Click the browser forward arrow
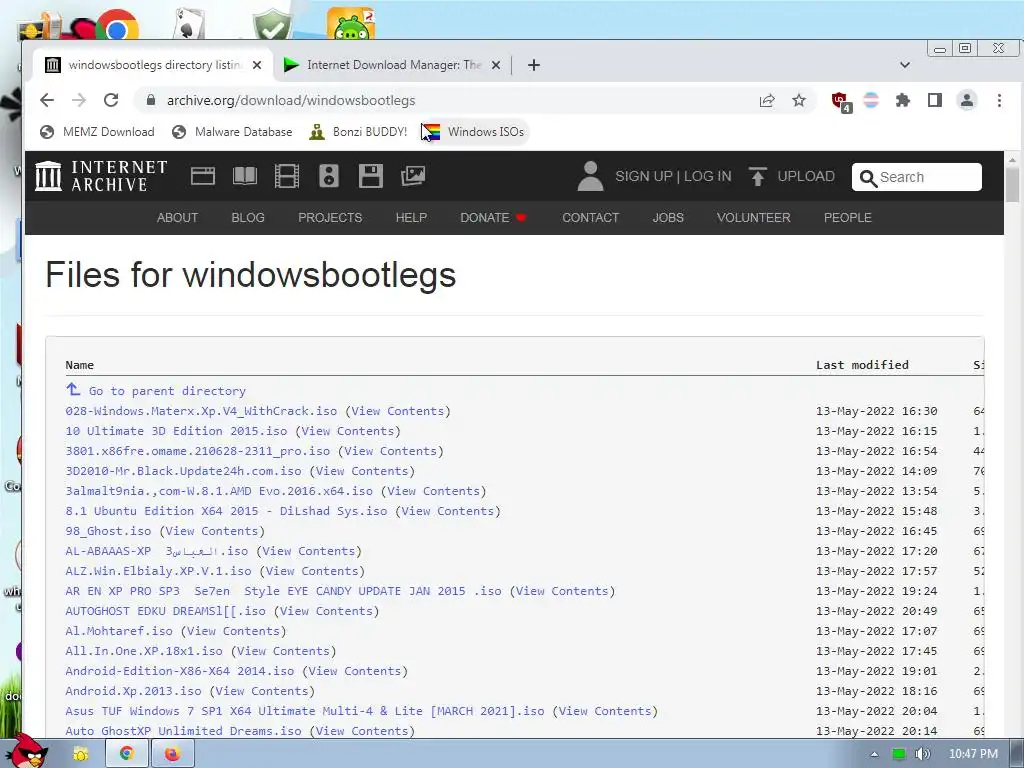This screenshot has height=768, width=1024. [79, 101]
